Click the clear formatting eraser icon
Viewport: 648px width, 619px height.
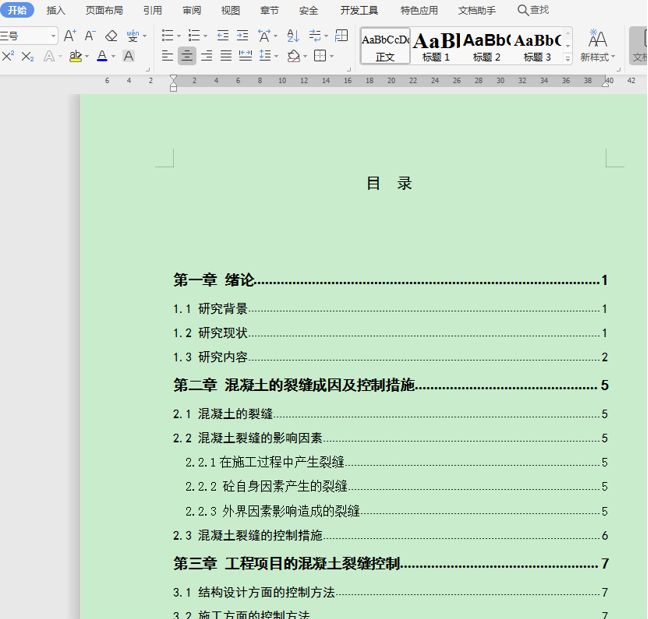pyautogui.click(x=111, y=36)
